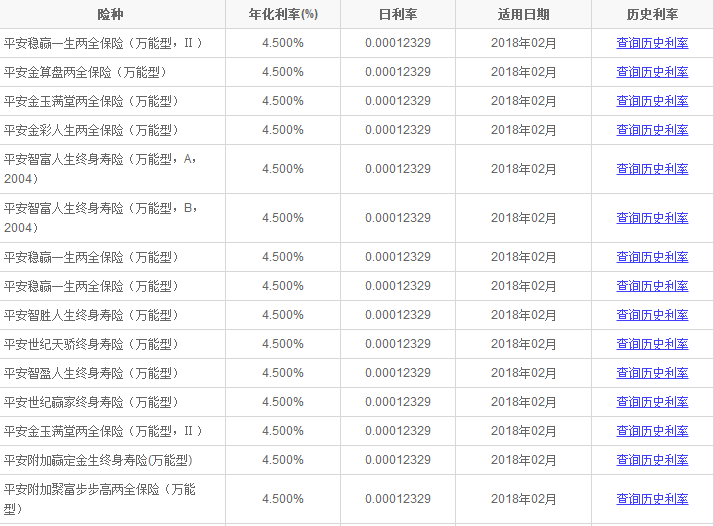Screen dimensions: 714x526
Task: Click the 适用日期 column header
Action: tap(523, 15)
